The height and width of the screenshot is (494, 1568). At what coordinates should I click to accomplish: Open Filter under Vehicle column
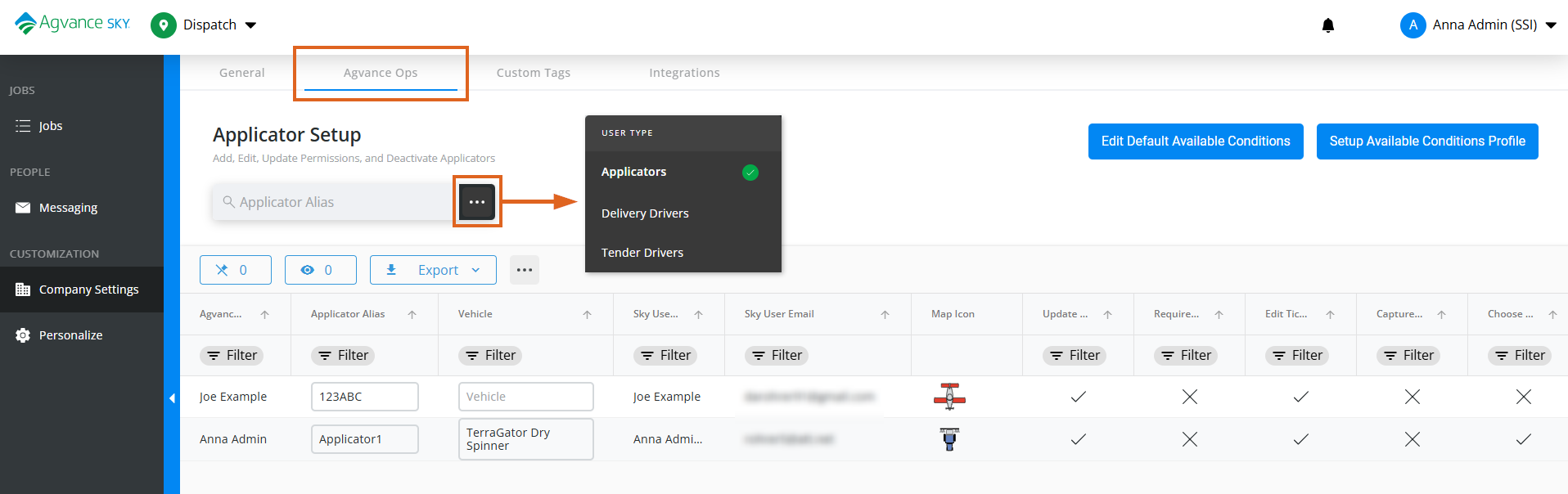[490, 356]
